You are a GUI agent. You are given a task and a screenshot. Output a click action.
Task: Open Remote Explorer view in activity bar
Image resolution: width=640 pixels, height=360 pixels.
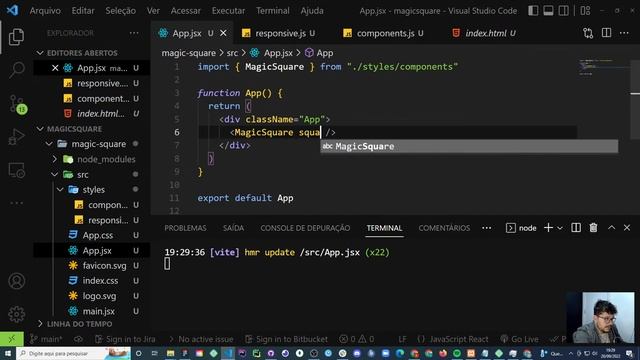coord(16,170)
